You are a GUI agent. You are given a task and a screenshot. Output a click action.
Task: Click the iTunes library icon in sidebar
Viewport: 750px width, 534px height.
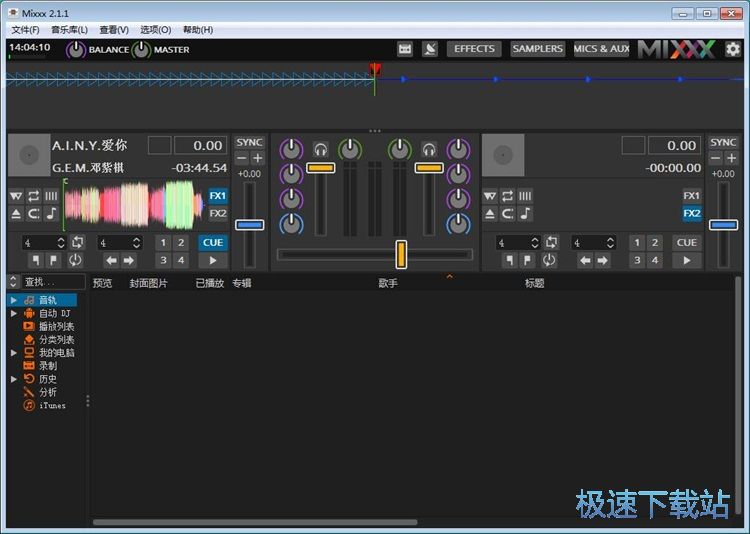(x=29, y=405)
